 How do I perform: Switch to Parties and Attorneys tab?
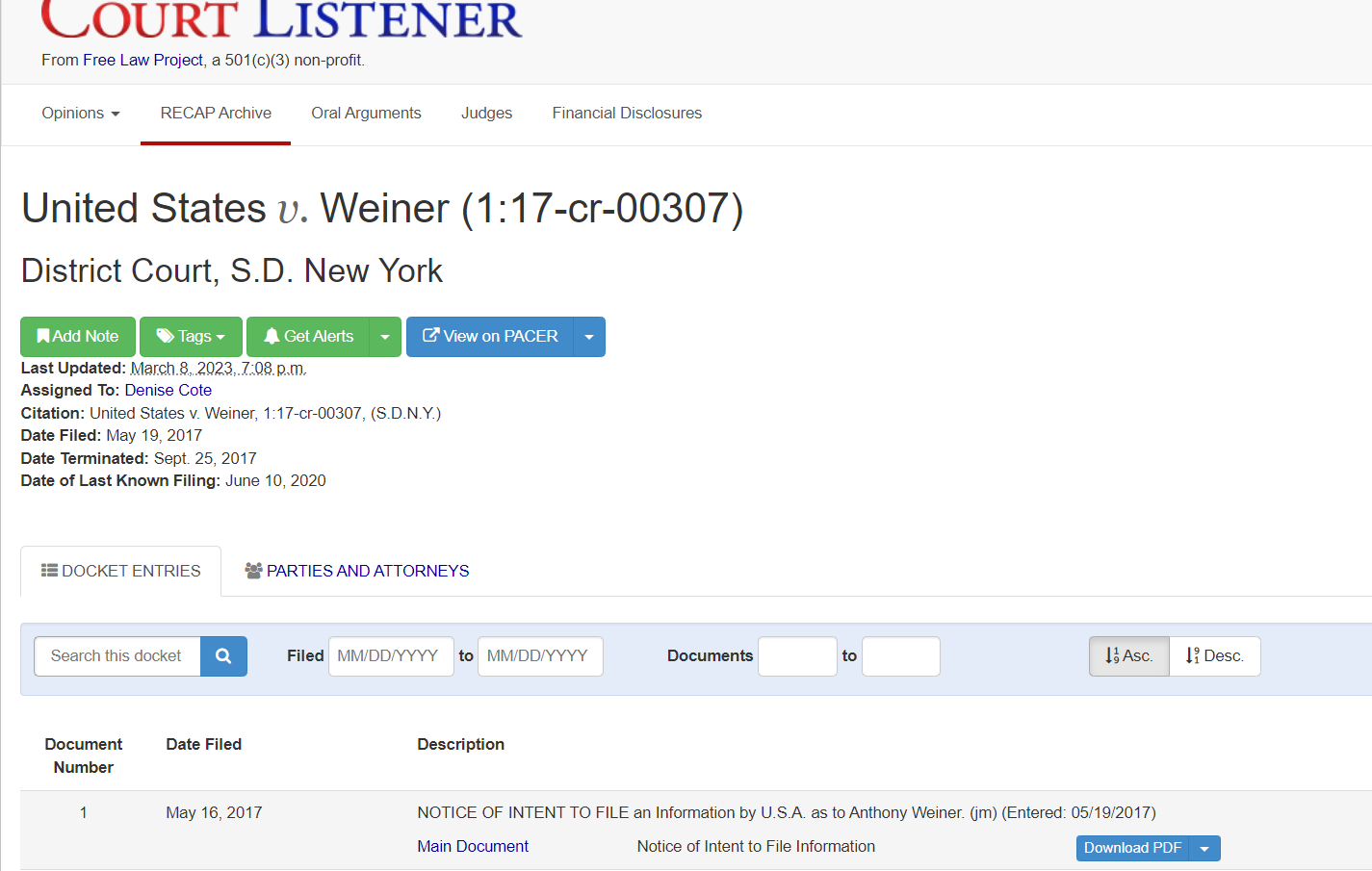point(357,571)
